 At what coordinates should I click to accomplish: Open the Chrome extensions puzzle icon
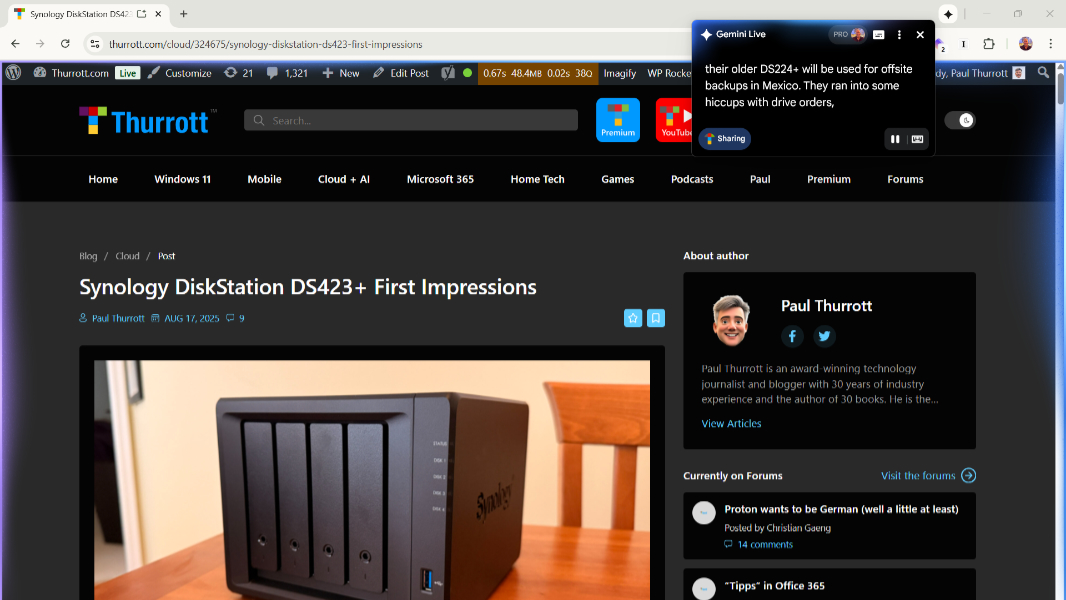coord(988,44)
